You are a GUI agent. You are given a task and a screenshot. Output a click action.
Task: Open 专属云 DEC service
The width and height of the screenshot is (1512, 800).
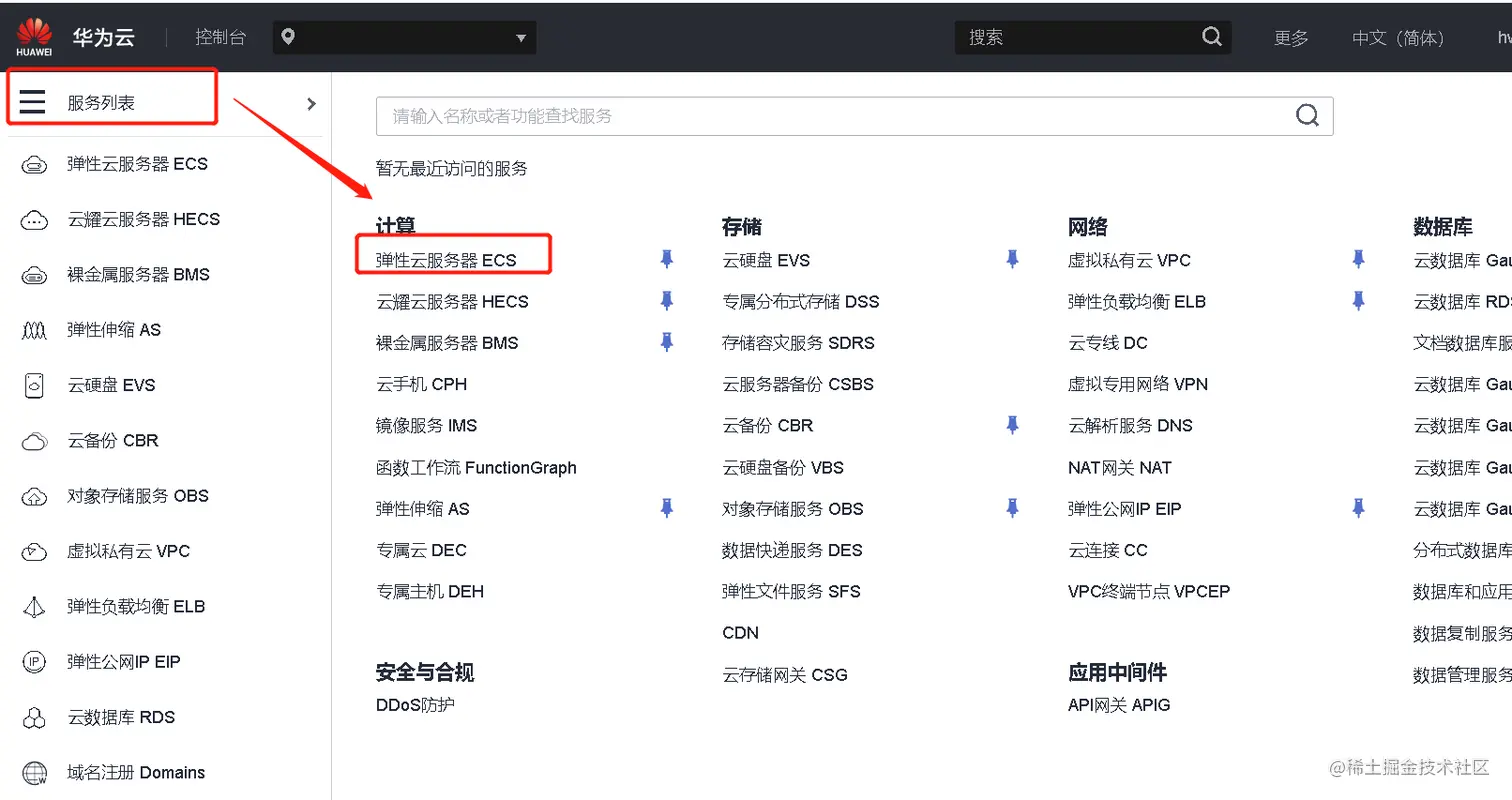point(421,550)
